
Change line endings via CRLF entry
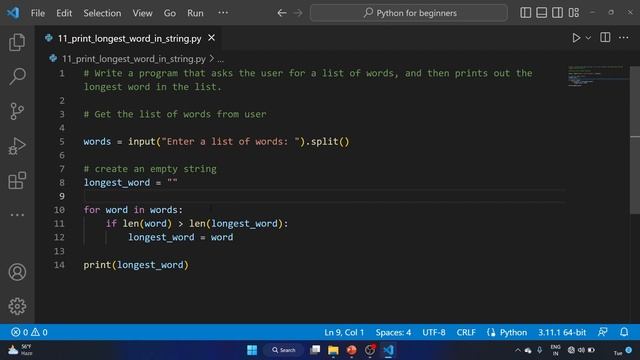coord(466,332)
